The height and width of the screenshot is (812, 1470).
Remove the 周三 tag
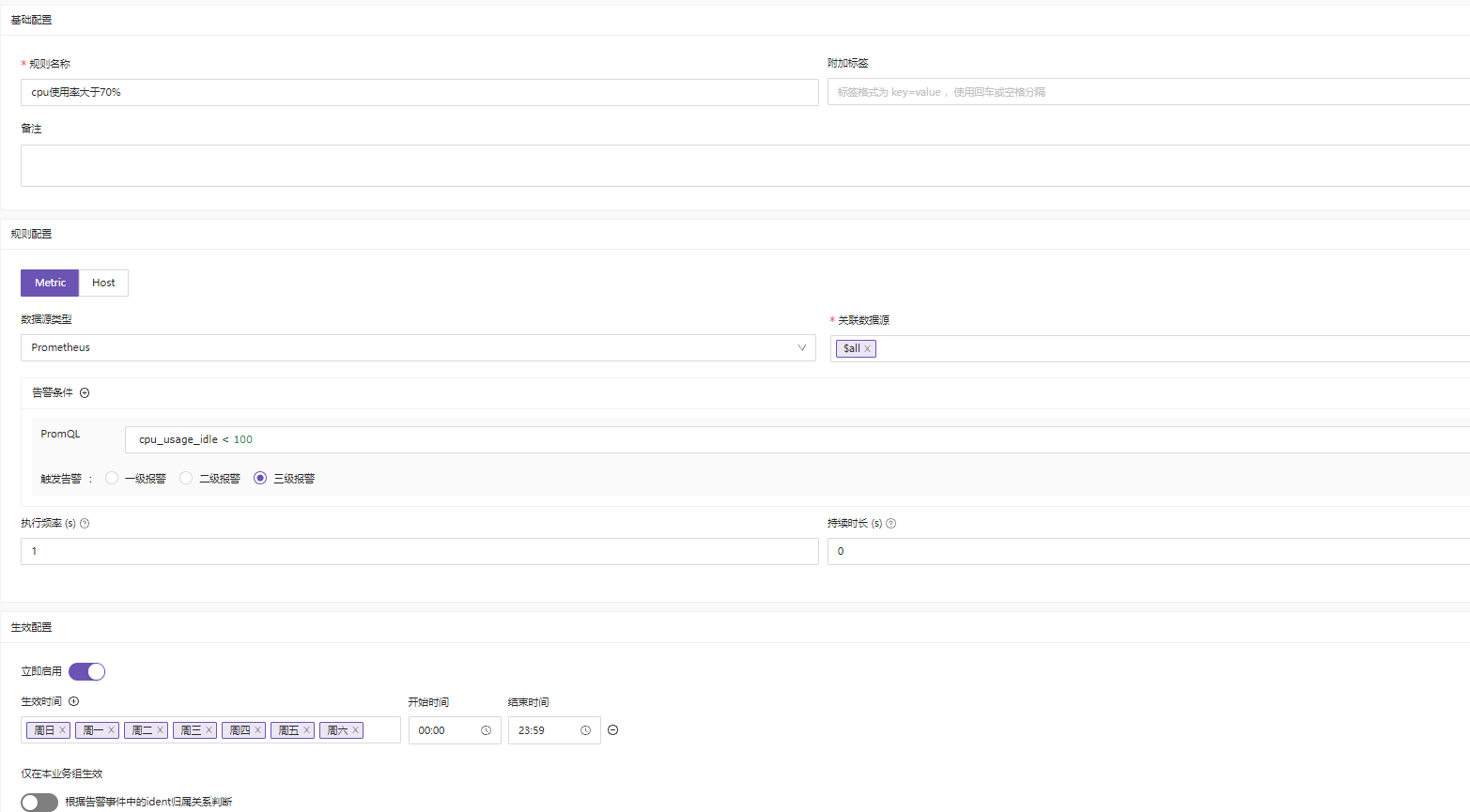pos(209,730)
